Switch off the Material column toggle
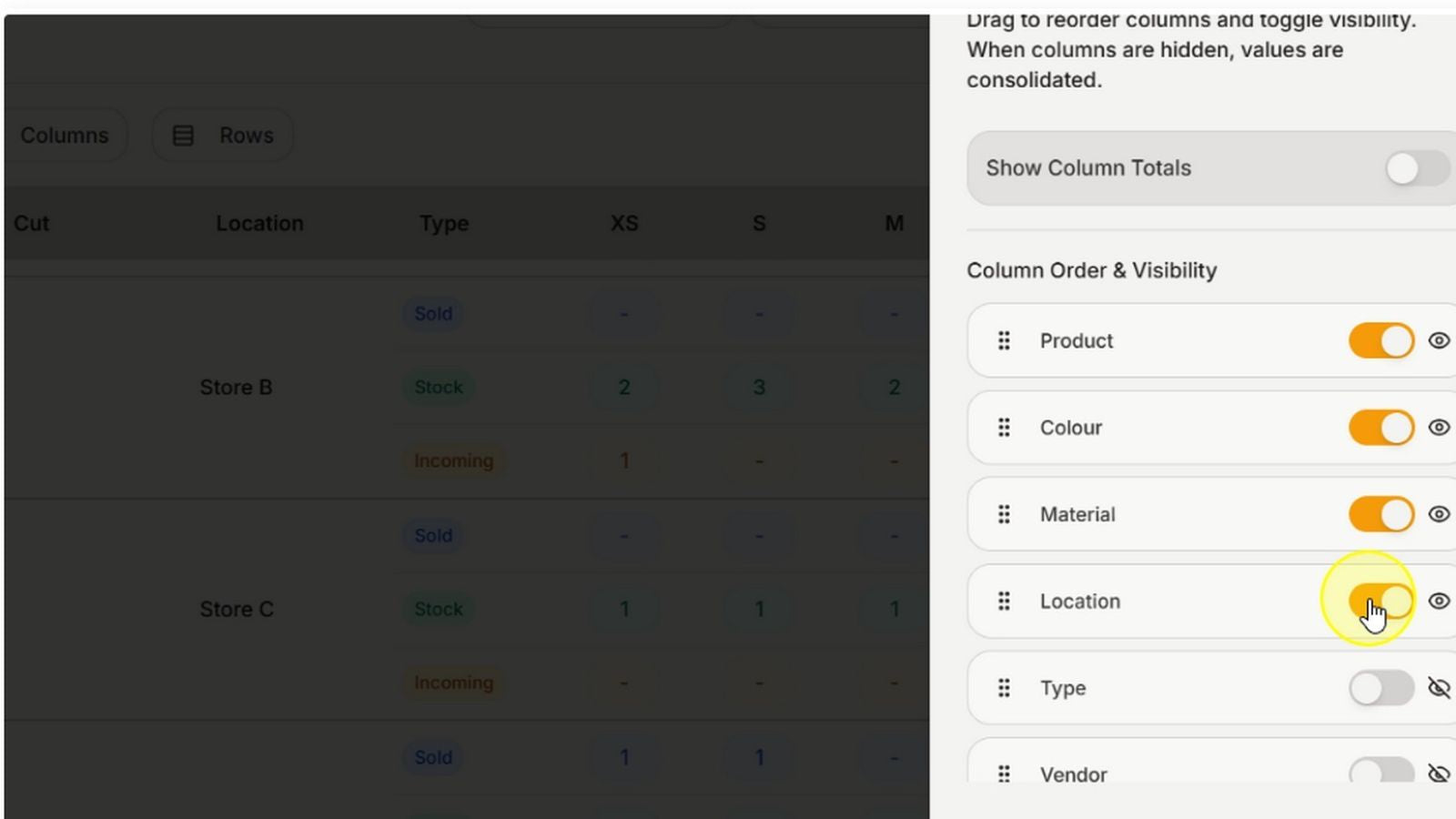This screenshot has height=819, width=1456. click(1381, 514)
